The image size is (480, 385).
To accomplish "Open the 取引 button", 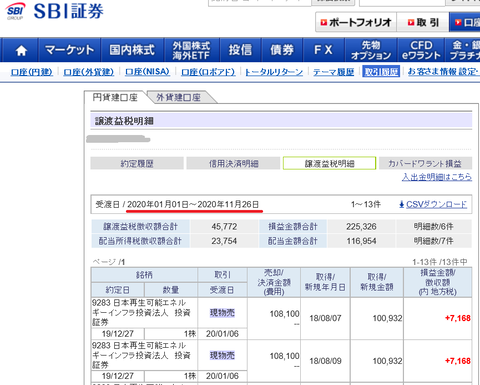I will [x=423, y=22].
